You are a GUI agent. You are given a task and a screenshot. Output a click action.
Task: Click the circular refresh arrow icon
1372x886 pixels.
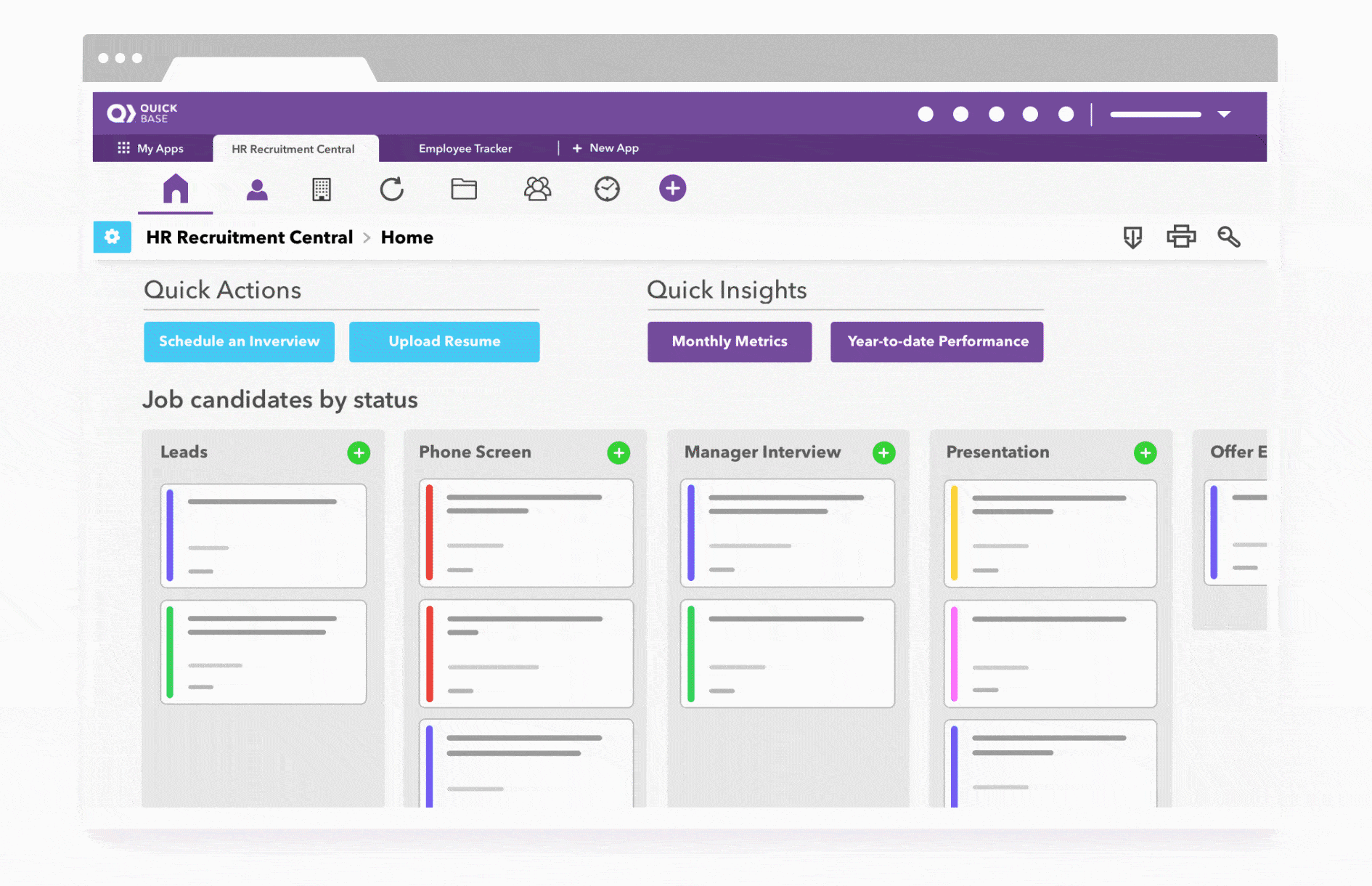click(392, 190)
